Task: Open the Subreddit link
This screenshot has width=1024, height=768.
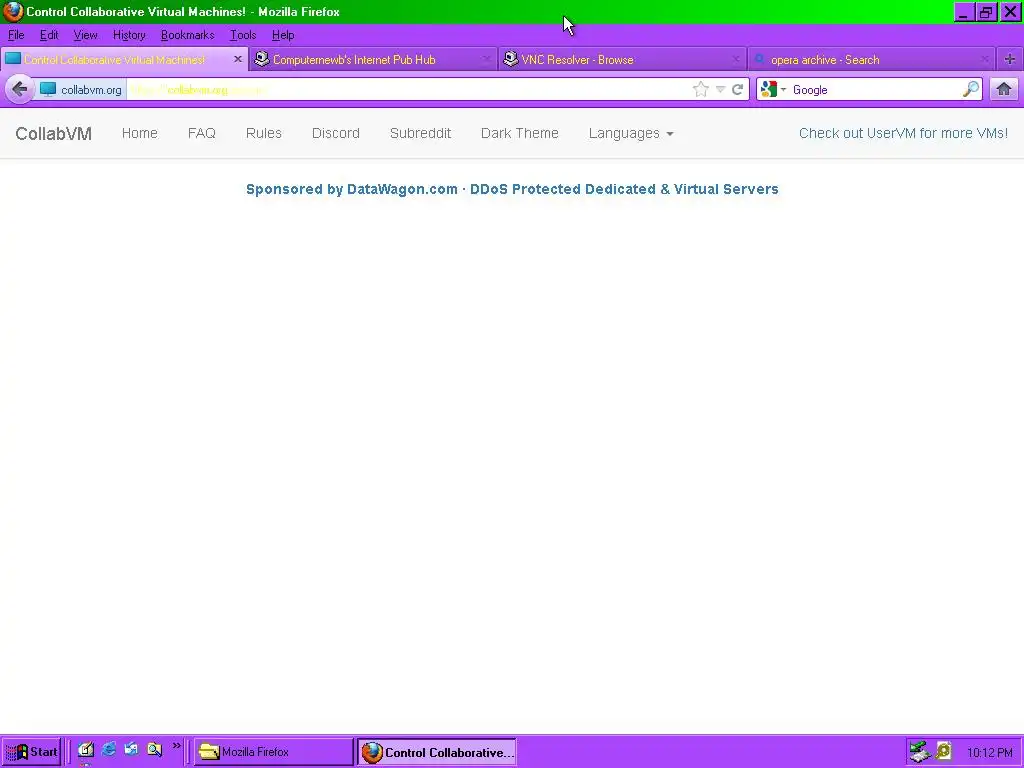Action: tap(421, 133)
